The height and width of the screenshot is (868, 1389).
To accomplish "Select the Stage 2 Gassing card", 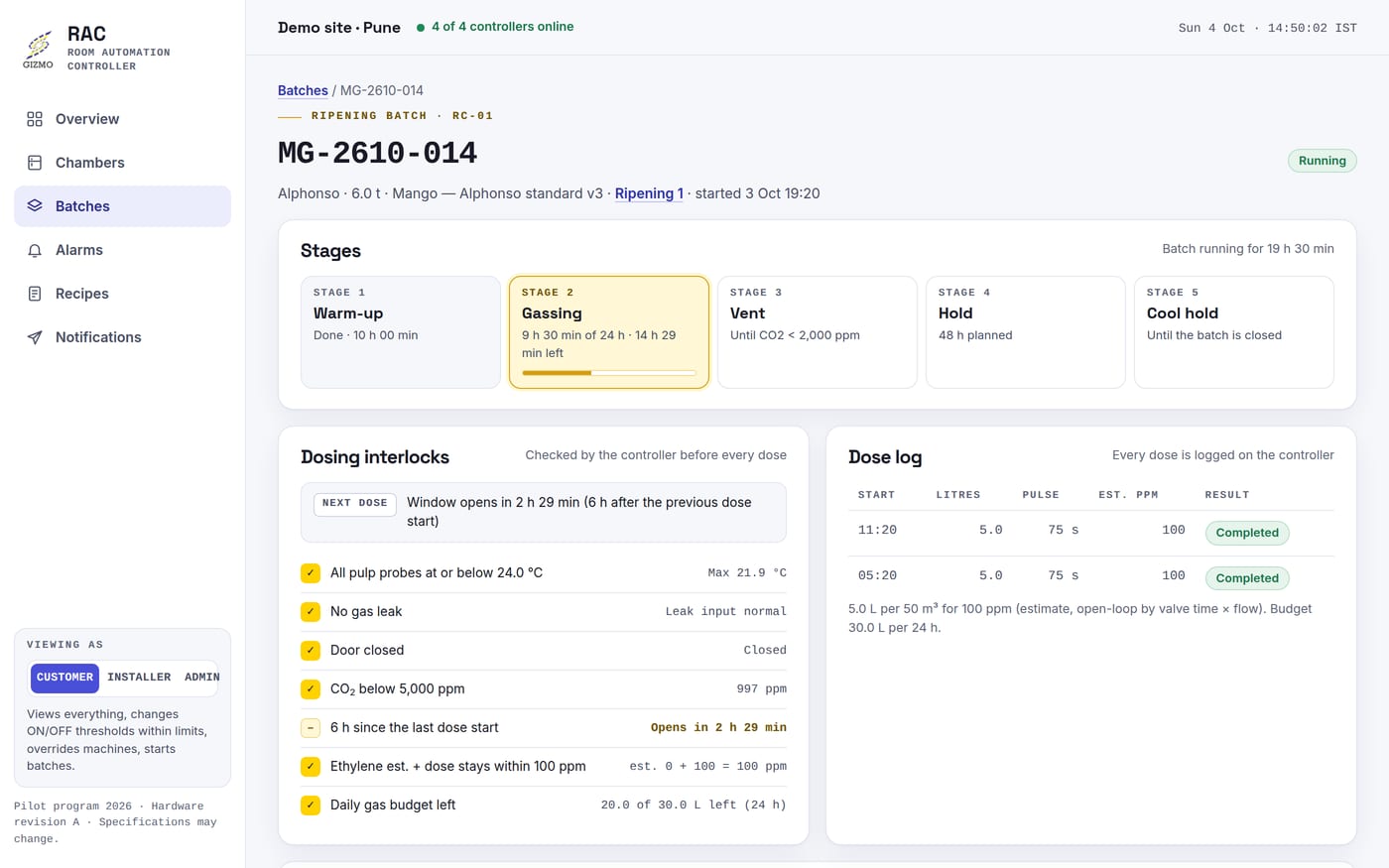I will (609, 332).
